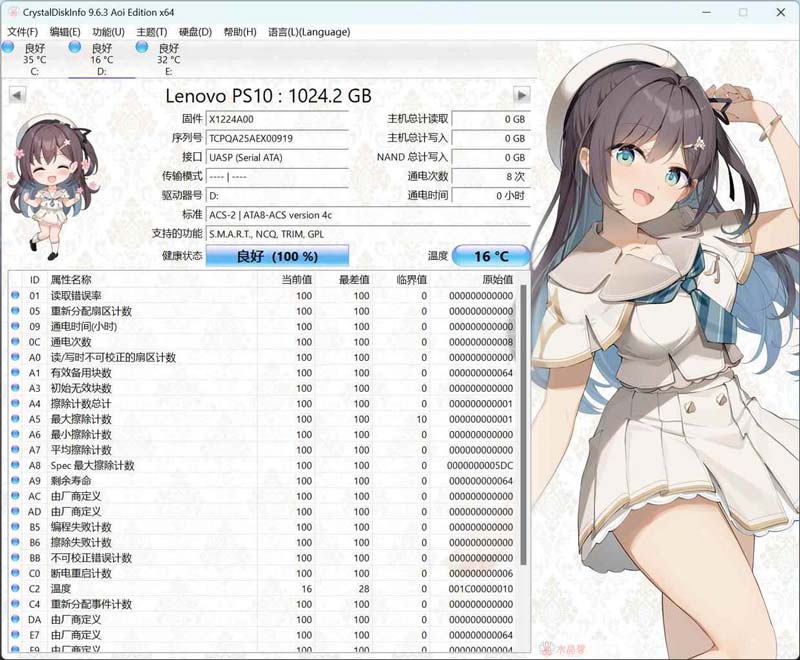Screen dimensions: 800x660
Task: Open the 主题(T) menu
Action: pyautogui.click(x=152, y=32)
